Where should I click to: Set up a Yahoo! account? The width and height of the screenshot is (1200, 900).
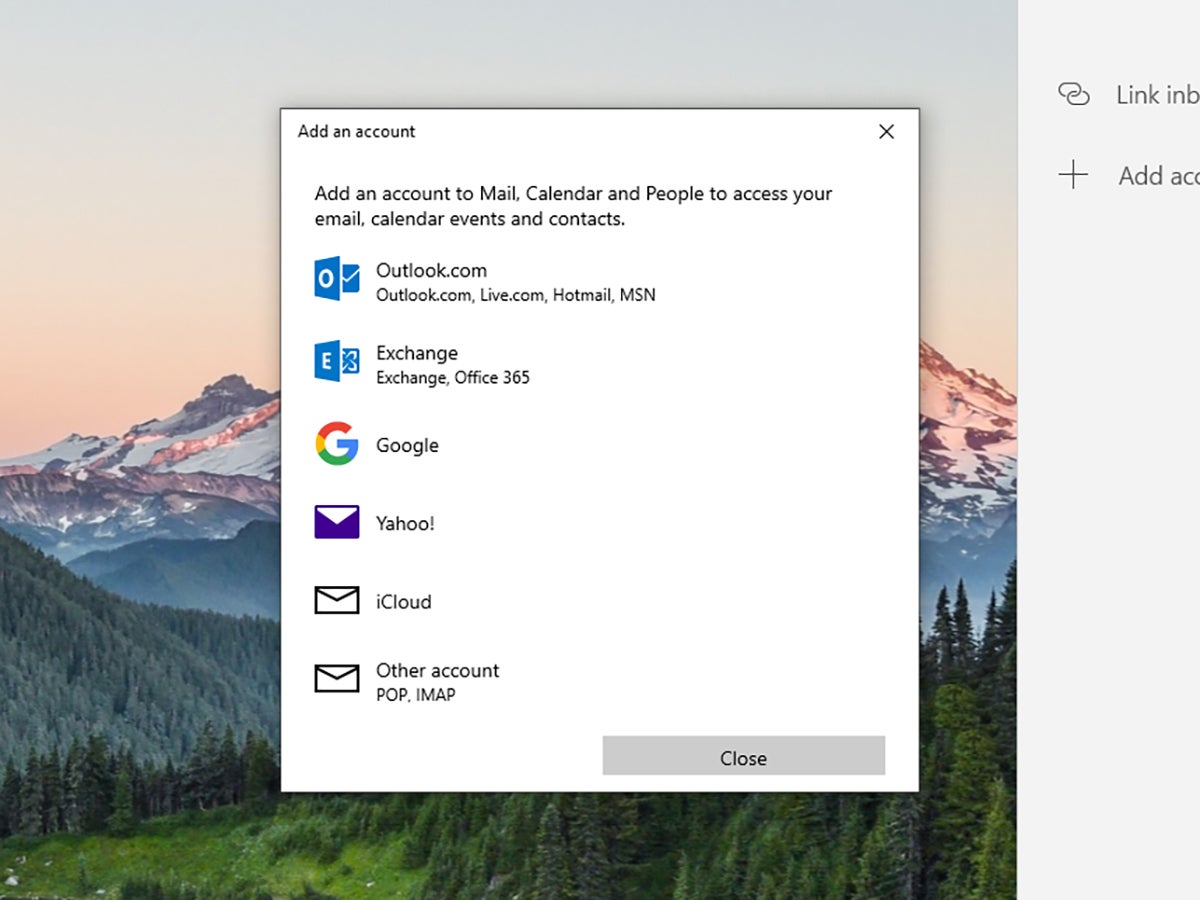404,522
